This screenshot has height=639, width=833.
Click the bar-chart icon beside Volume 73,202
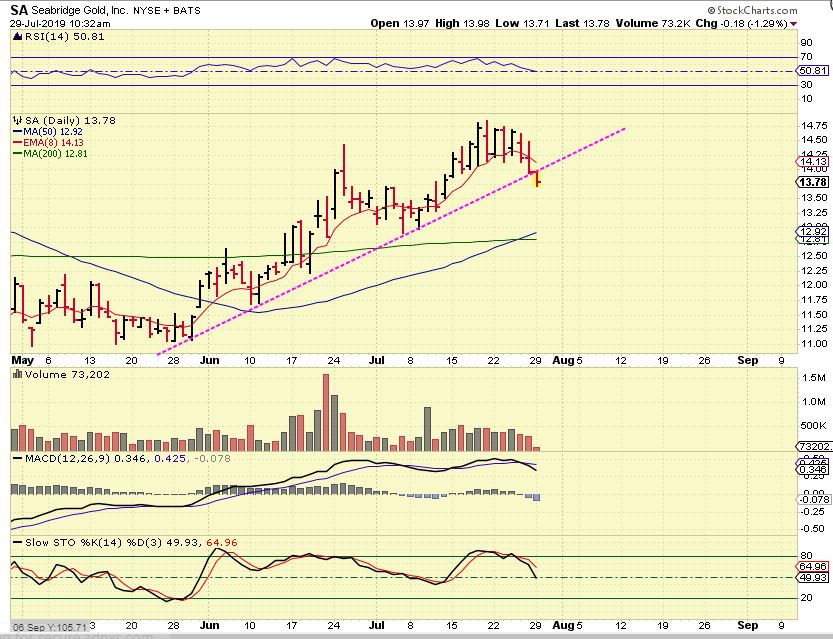click(x=18, y=374)
